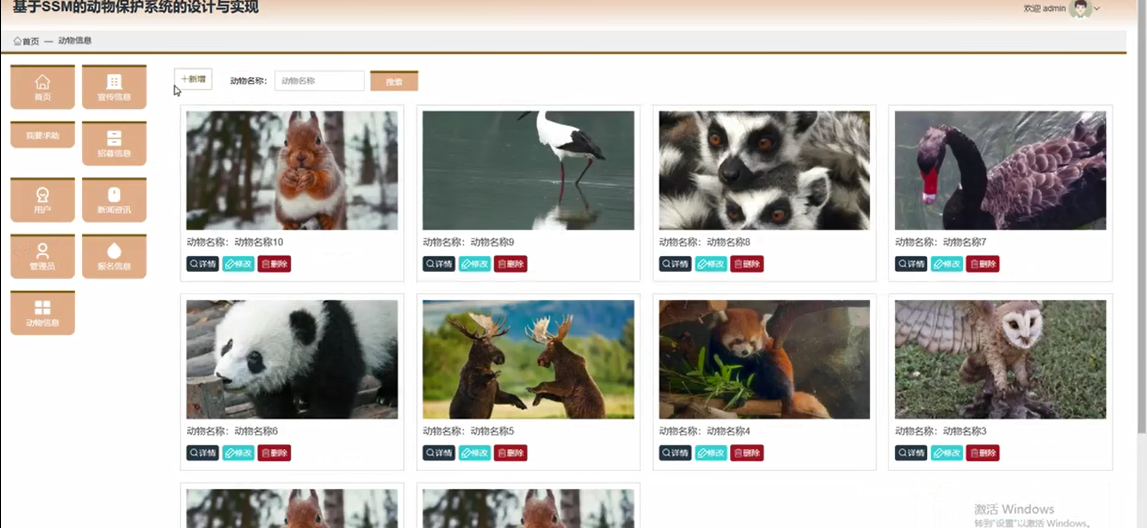View 详情 for 动物名称5
This screenshot has width=1147, height=528.
pyautogui.click(x=439, y=453)
